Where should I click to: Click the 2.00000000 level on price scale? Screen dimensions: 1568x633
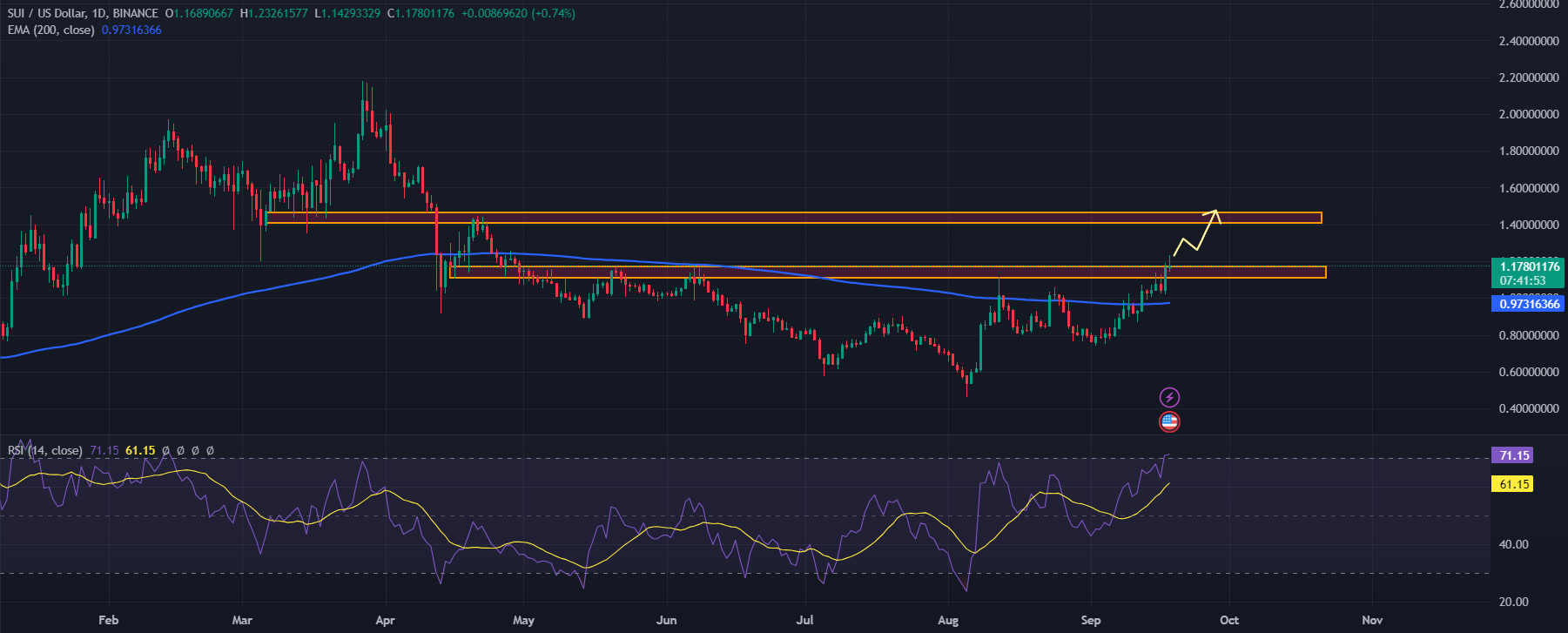tap(1528, 114)
